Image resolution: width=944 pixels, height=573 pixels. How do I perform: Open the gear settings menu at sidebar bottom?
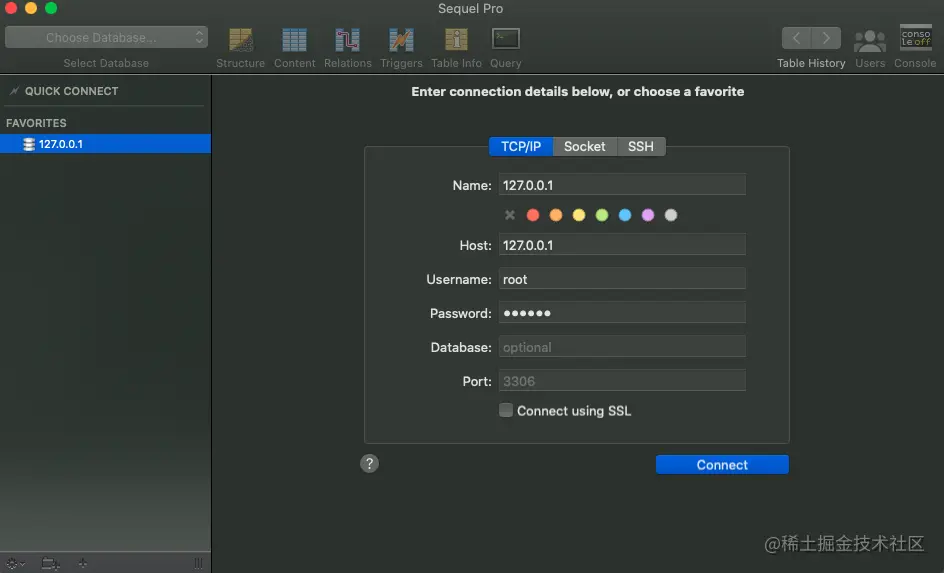pyautogui.click(x=15, y=563)
